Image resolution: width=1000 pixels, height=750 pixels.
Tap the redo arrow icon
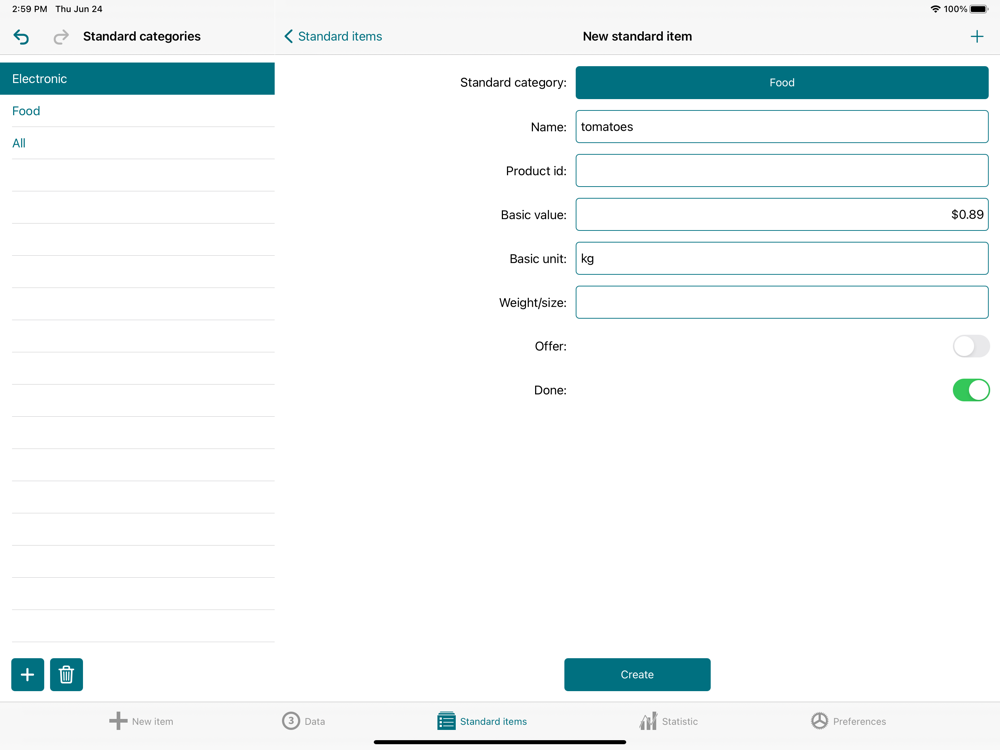click(61, 37)
